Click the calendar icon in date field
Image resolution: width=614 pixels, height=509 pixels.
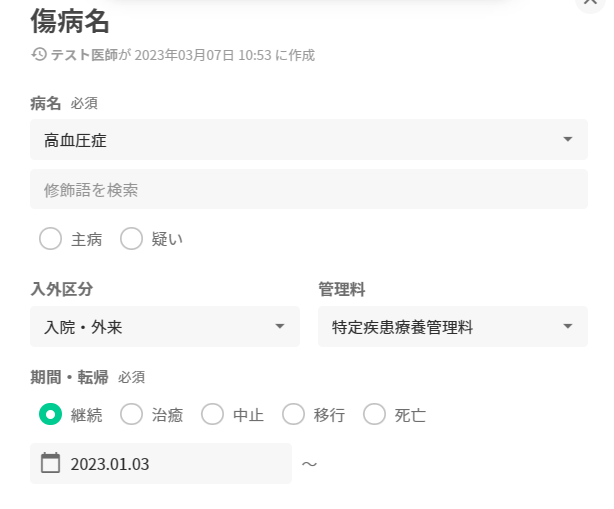50,463
